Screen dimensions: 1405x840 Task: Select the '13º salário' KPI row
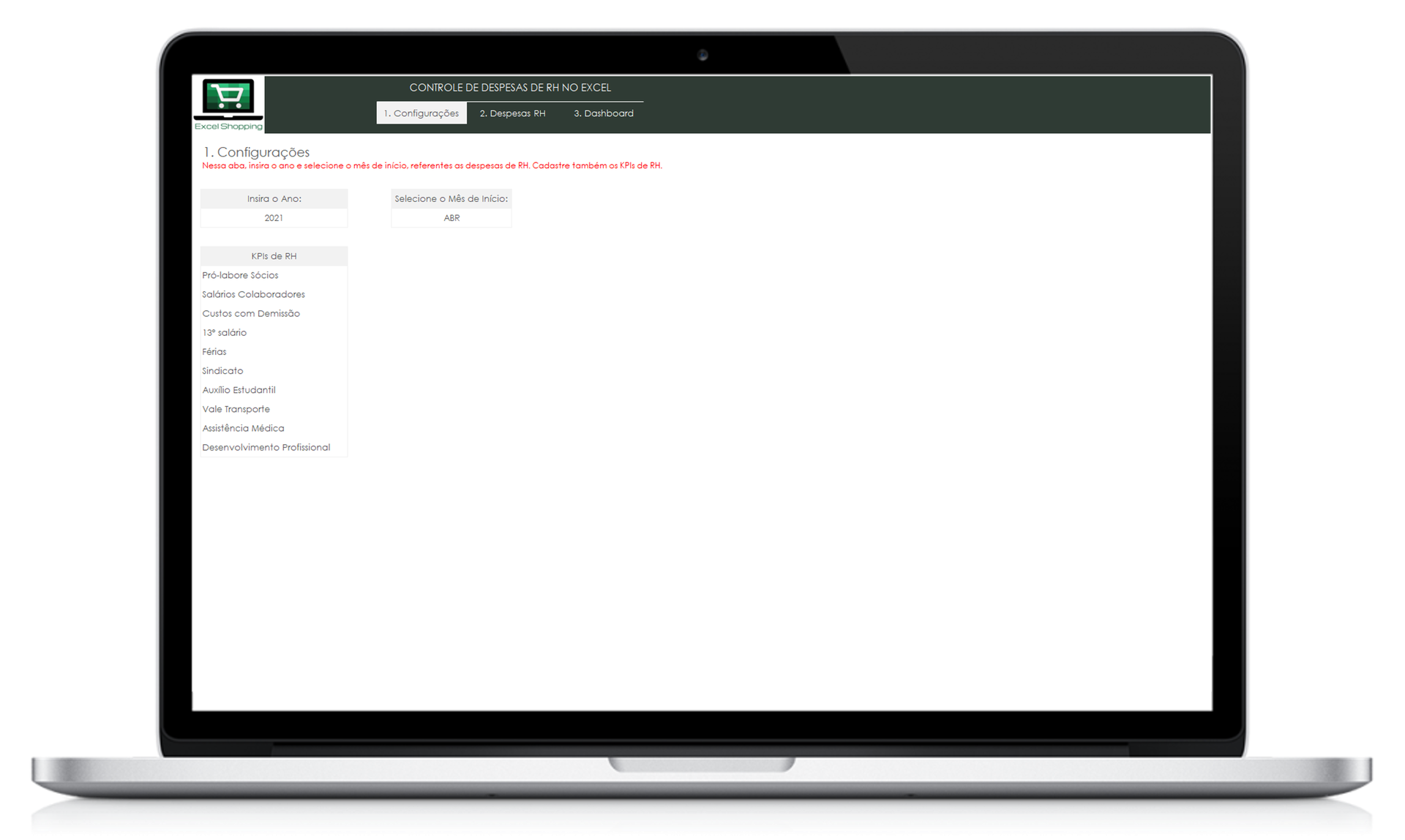pos(274,332)
